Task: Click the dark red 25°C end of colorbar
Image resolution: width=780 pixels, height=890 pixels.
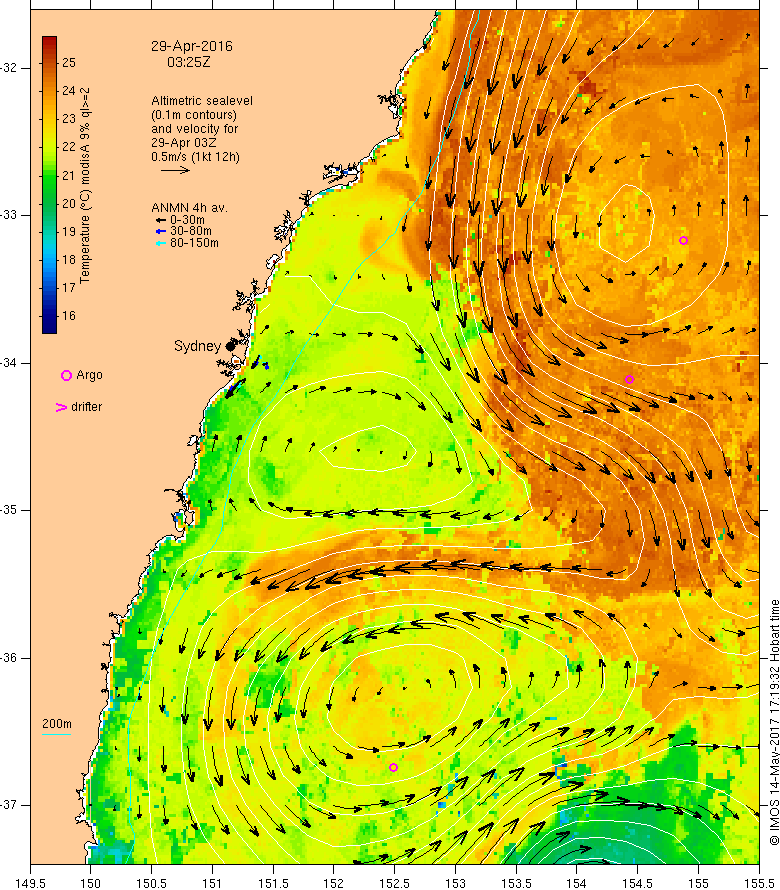Action: pos(49,44)
